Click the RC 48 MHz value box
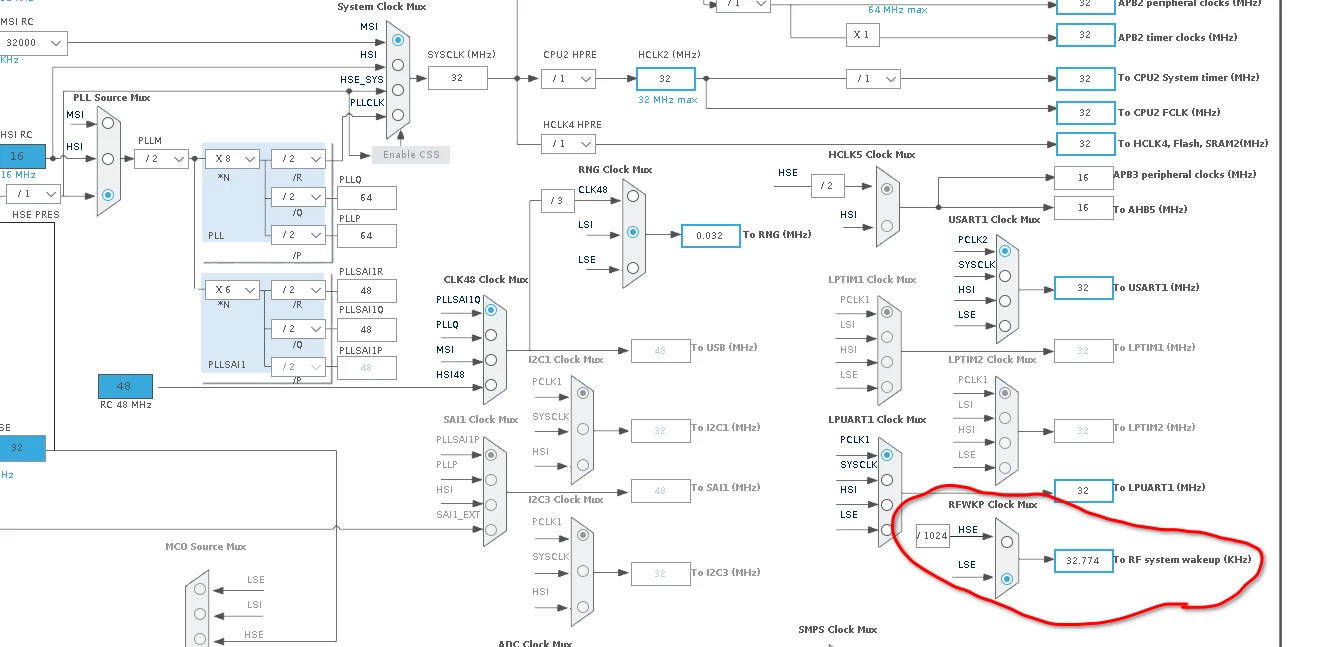The image size is (1323, 647). click(125, 386)
